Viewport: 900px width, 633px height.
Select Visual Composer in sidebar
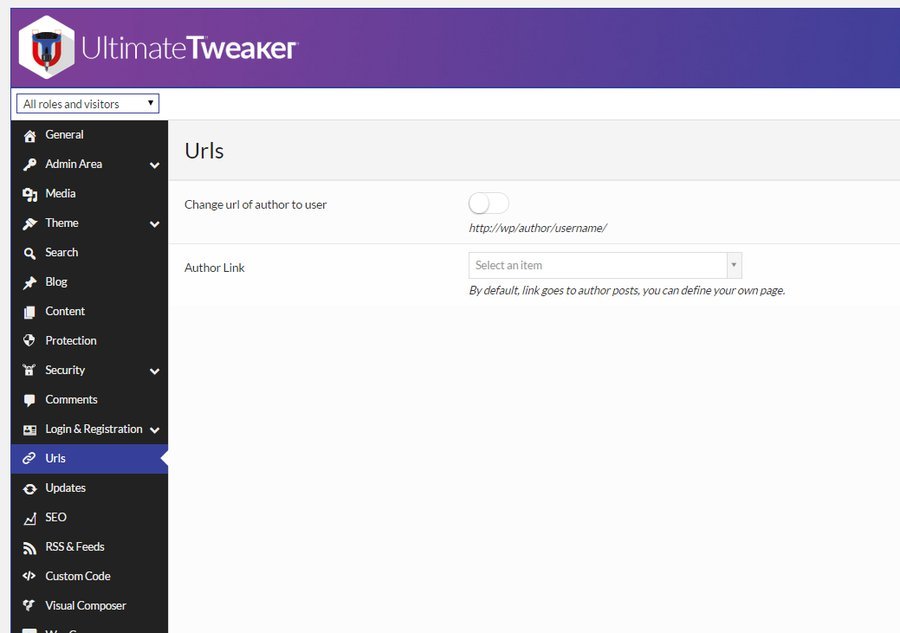pyautogui.click(x=90, y=605)
